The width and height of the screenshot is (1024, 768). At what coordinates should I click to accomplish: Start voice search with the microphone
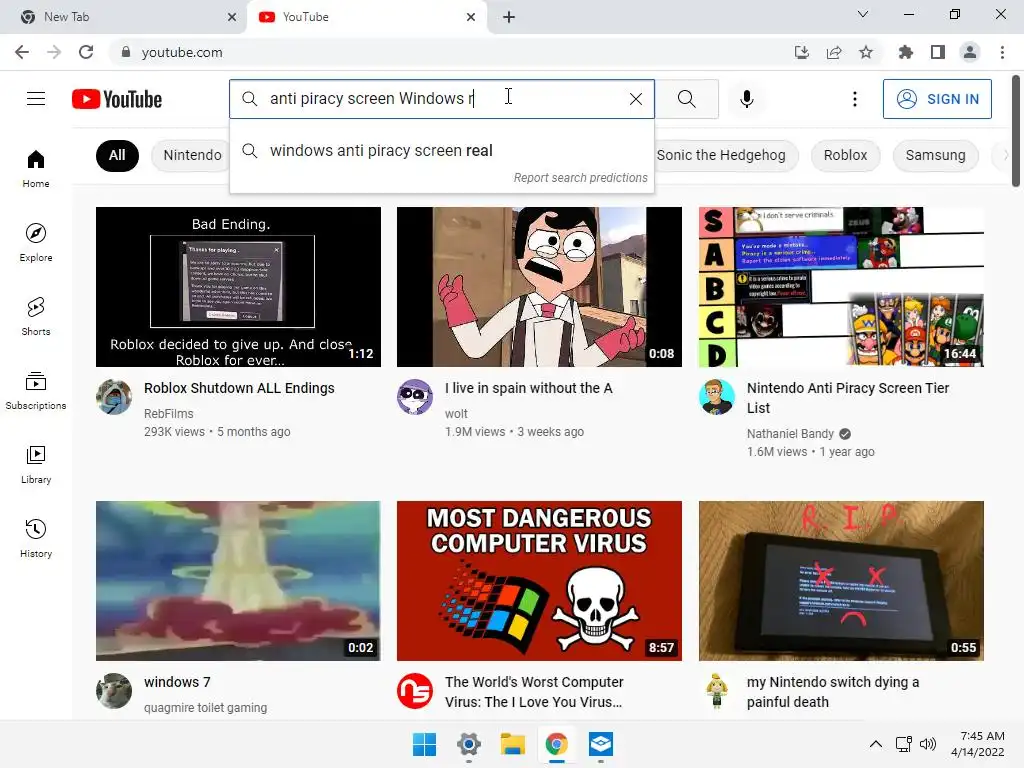[x=746, y=99]
